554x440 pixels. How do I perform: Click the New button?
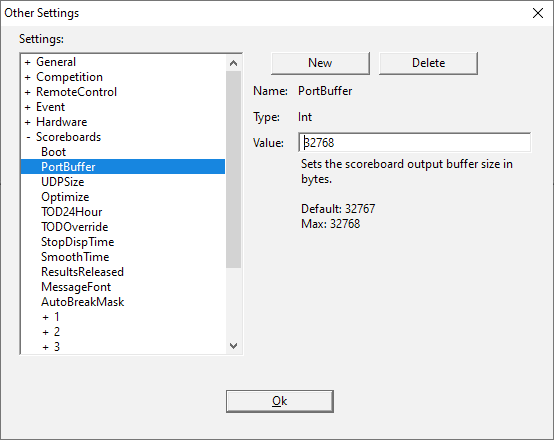point(320,63)
